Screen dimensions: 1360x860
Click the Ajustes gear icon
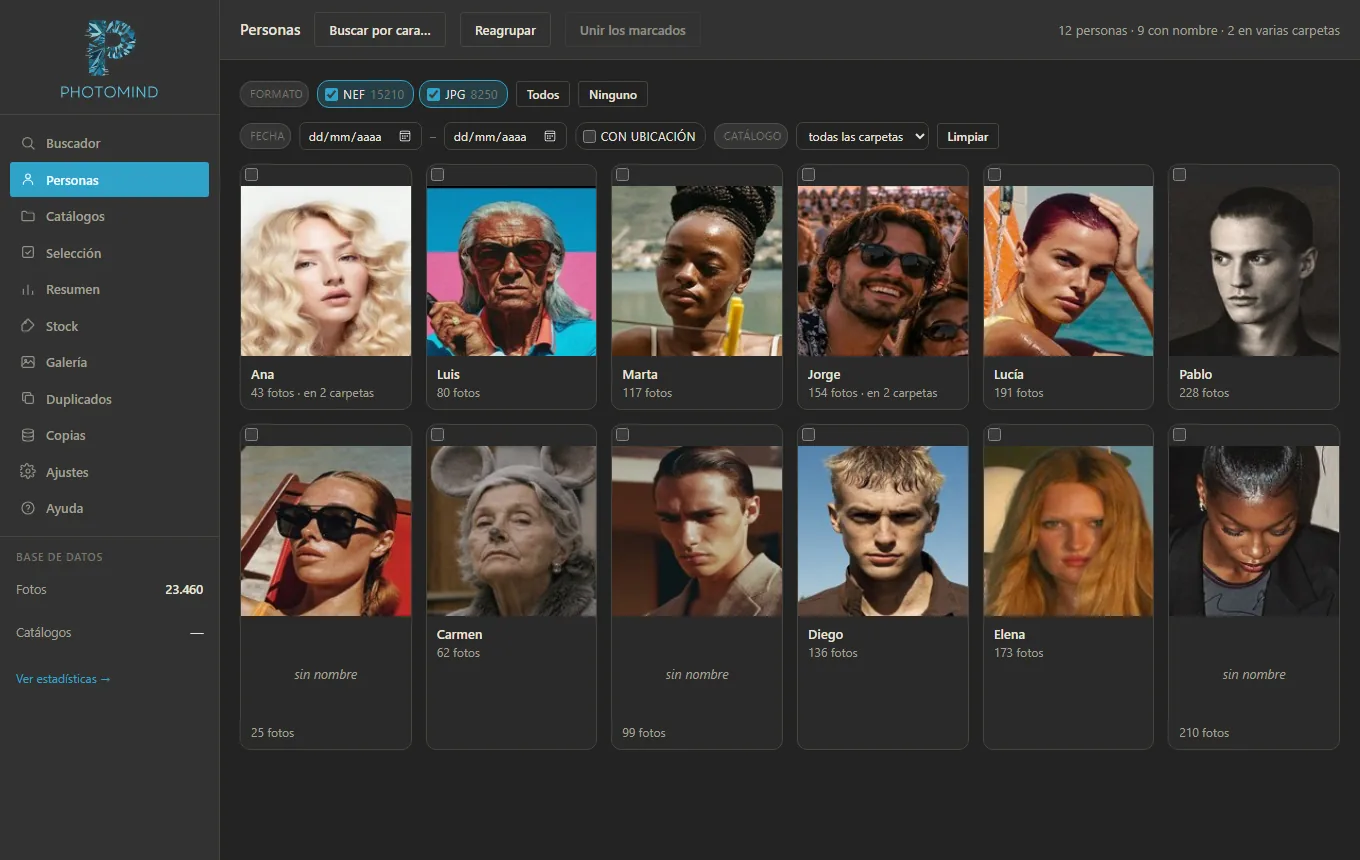pyautogui.click(x=28, y=472)
